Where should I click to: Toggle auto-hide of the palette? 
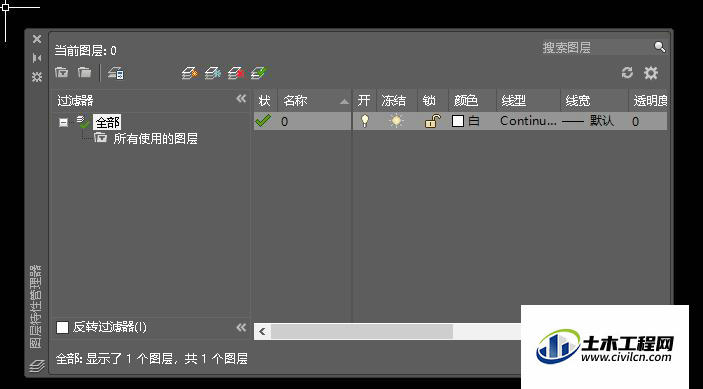[37, 58]
